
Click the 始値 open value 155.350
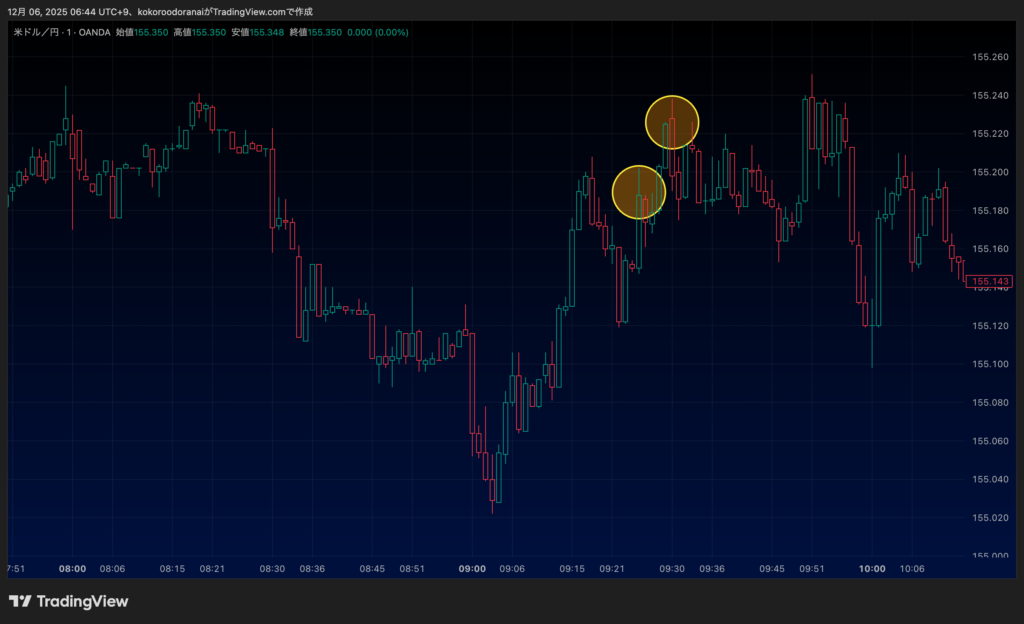(x=152, y=32)
